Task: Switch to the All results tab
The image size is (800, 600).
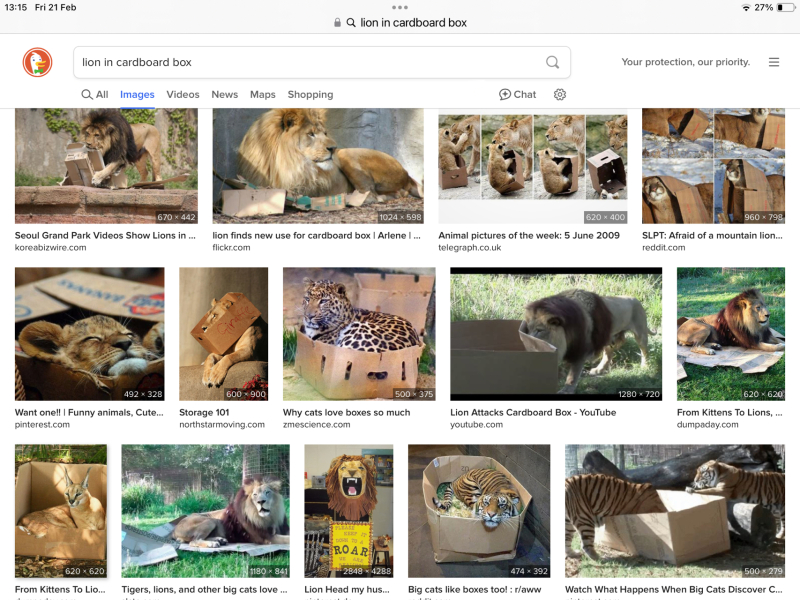Action: pyautogui.click(x=95, y=94)
